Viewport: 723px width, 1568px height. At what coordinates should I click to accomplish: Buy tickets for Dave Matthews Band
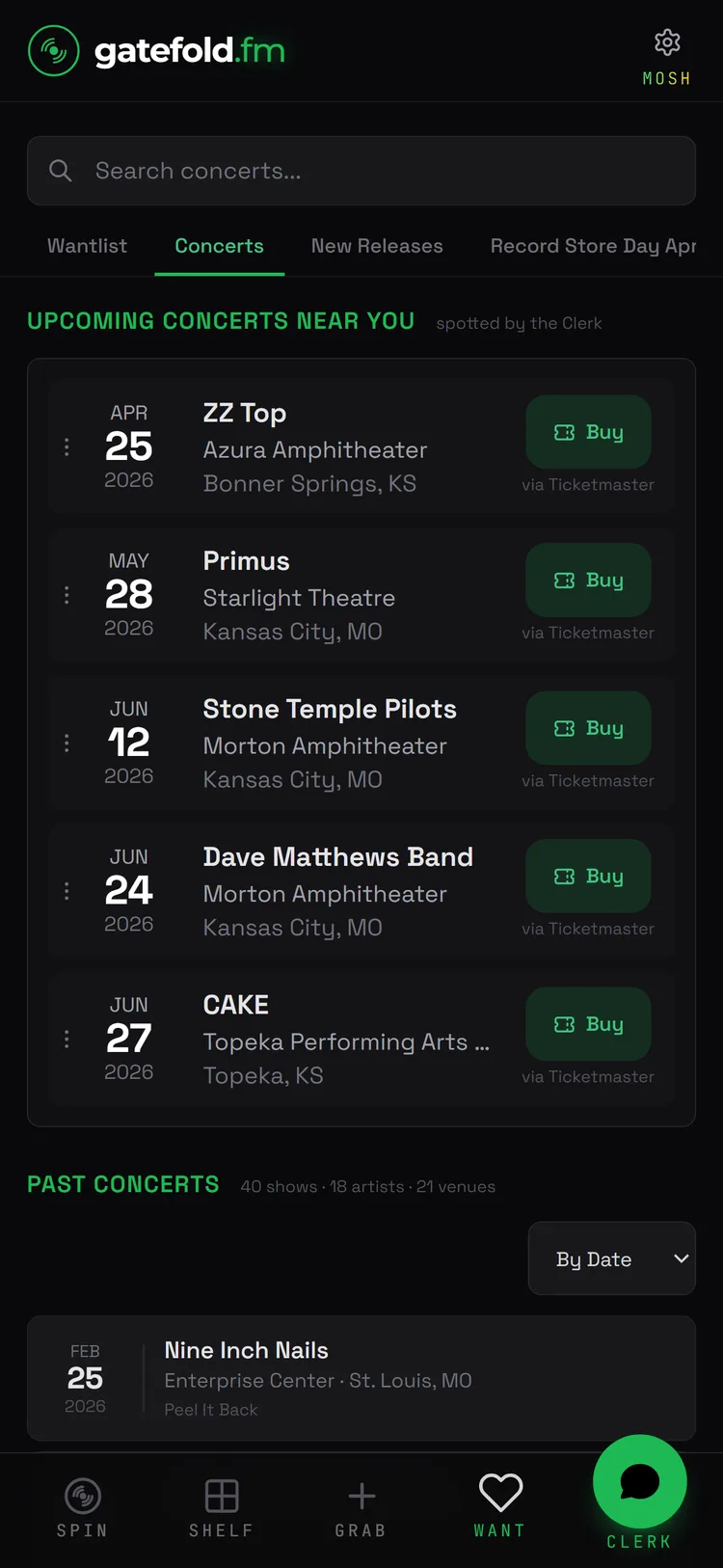click(588, 876)
